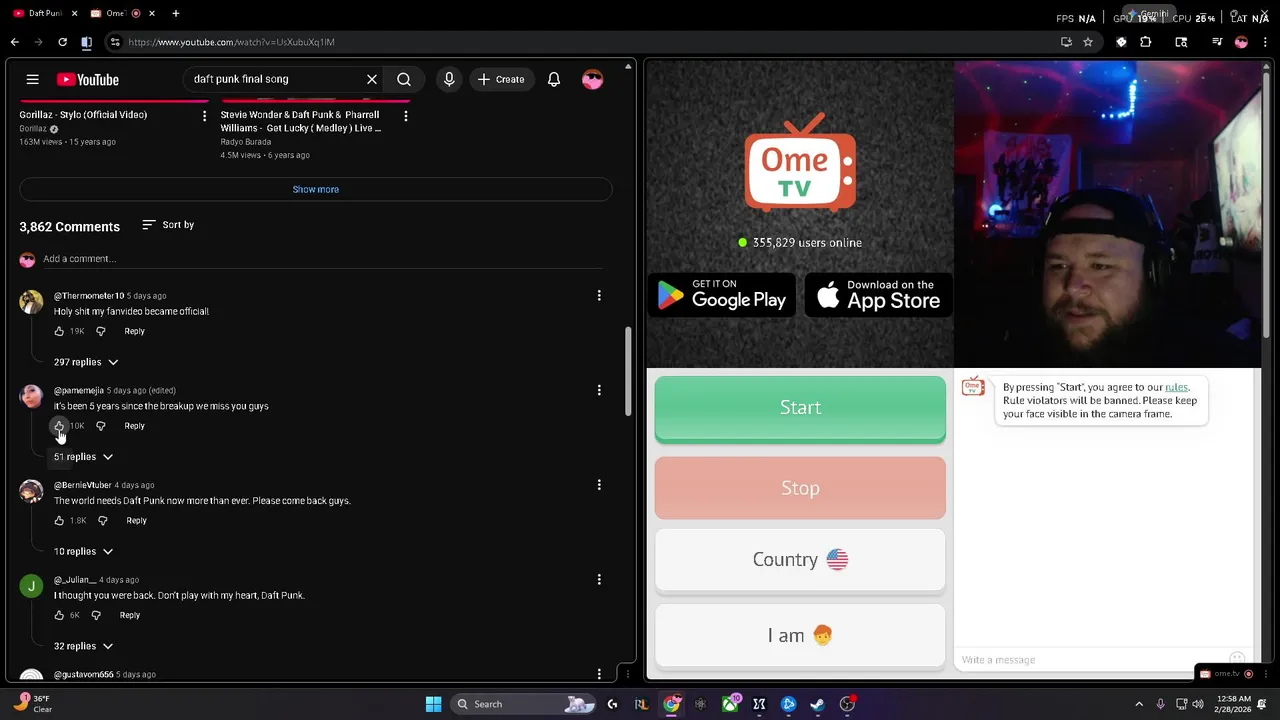Reply to the @Thermometer10 comment
Viewport: 1280px width, 720px height.
[134, 331]
